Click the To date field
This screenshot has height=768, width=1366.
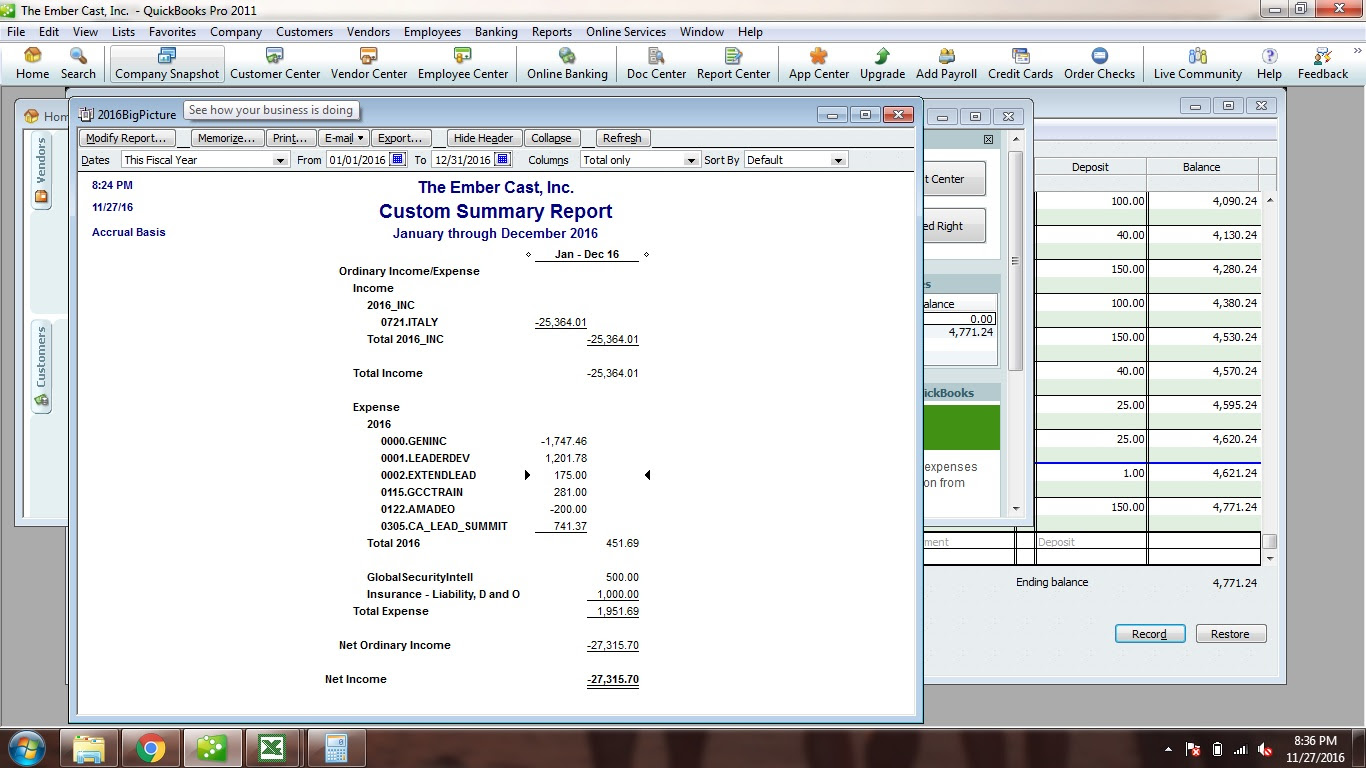tap(462, 160)
